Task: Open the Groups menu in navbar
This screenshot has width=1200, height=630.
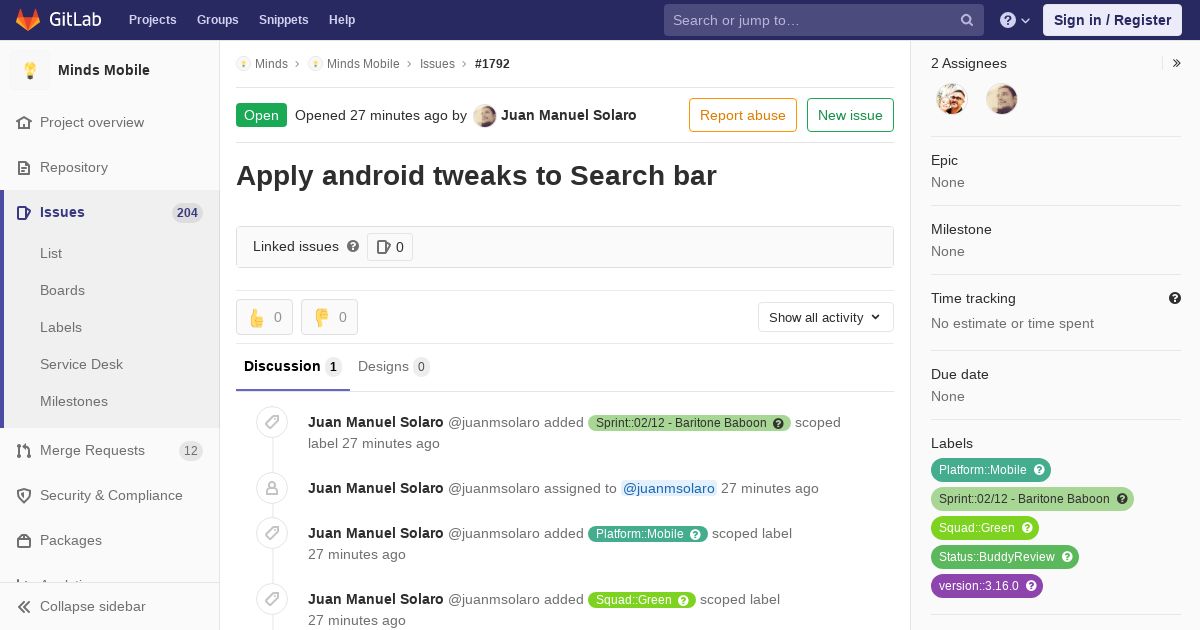Action: pyautogui.click(x=218, y=20)
